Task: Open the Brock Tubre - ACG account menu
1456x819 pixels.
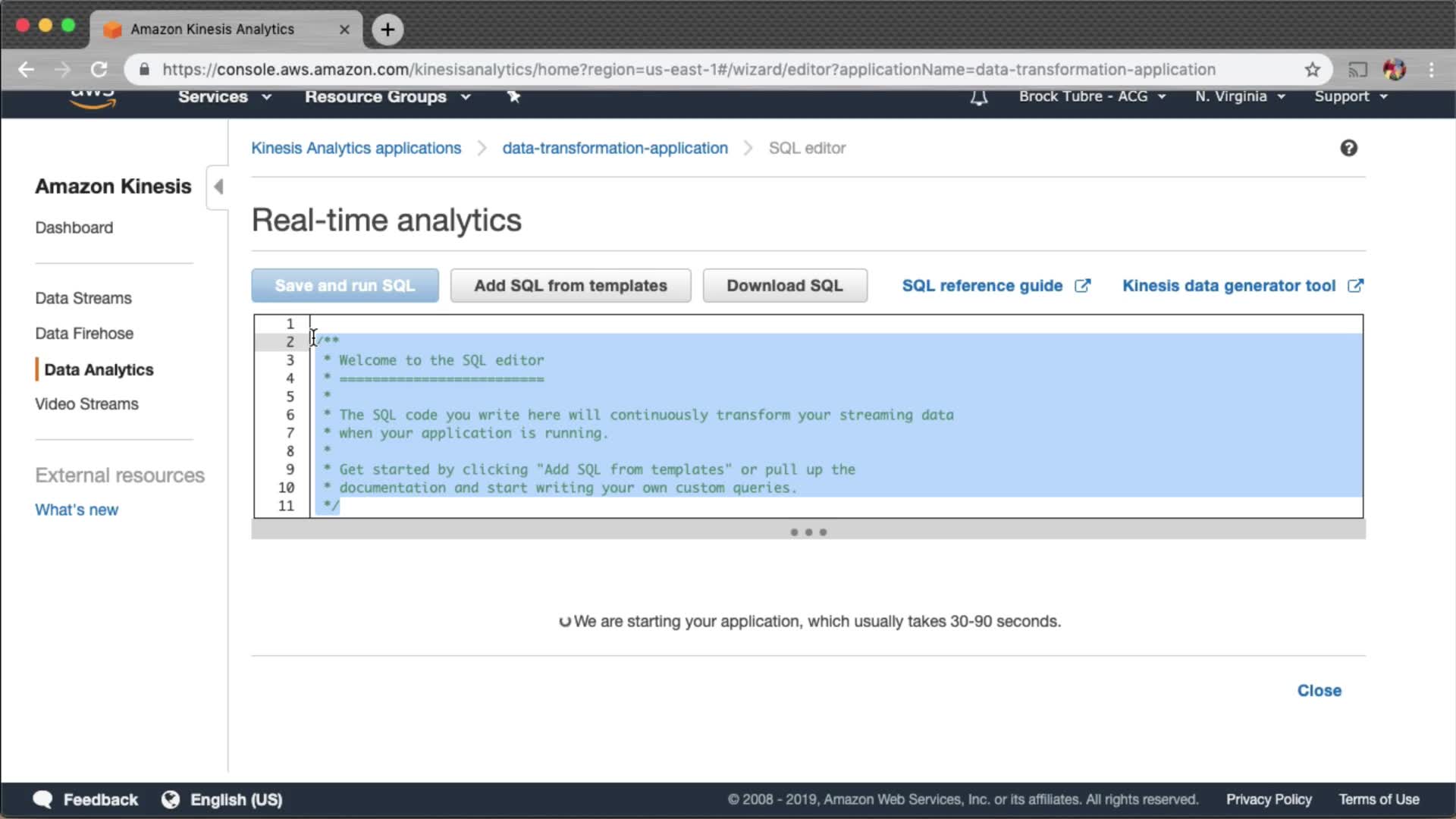Action: tap(1092, 96)
